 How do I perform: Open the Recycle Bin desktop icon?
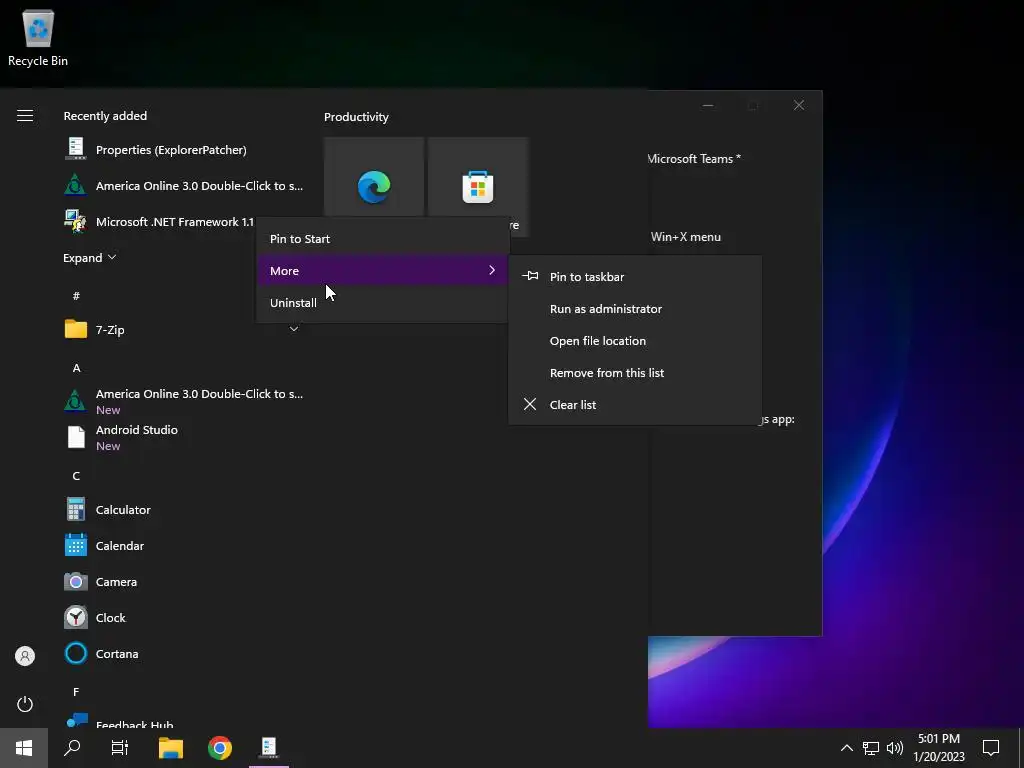click(38, 38)
